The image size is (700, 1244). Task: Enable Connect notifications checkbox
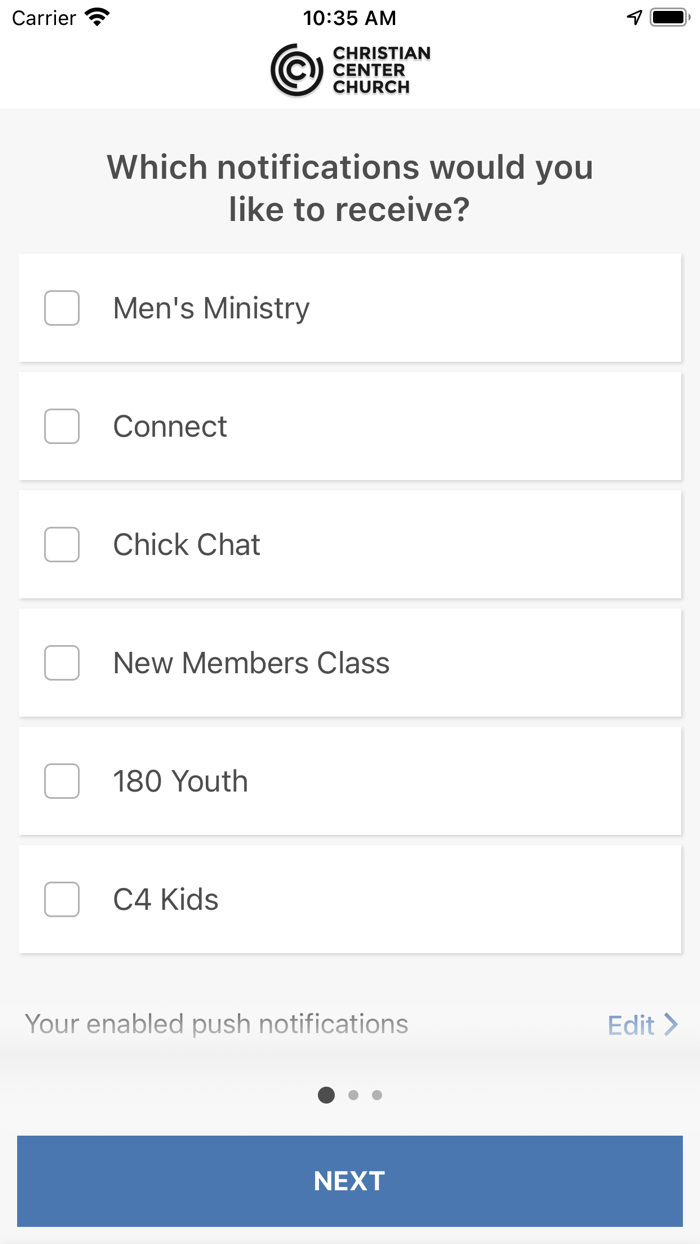click(62, 426)
